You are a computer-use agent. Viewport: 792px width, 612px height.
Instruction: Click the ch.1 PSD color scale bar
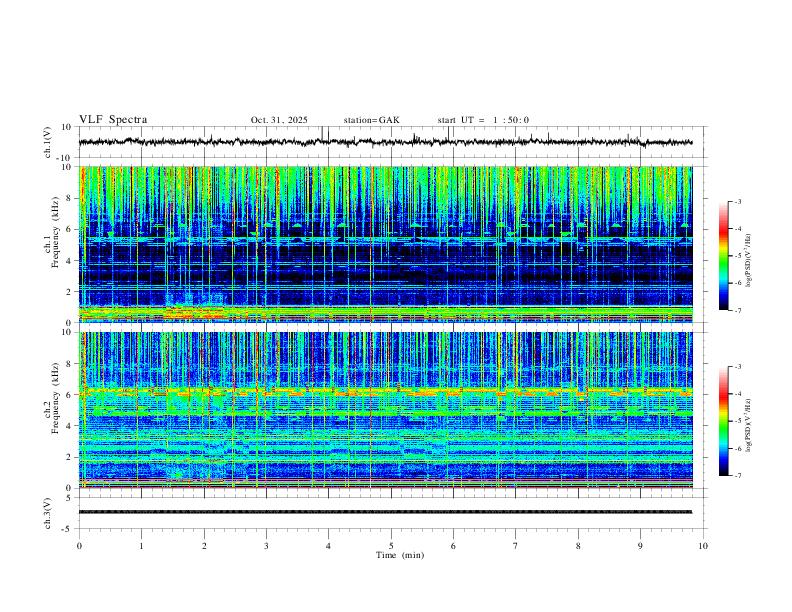pos(723,256)
